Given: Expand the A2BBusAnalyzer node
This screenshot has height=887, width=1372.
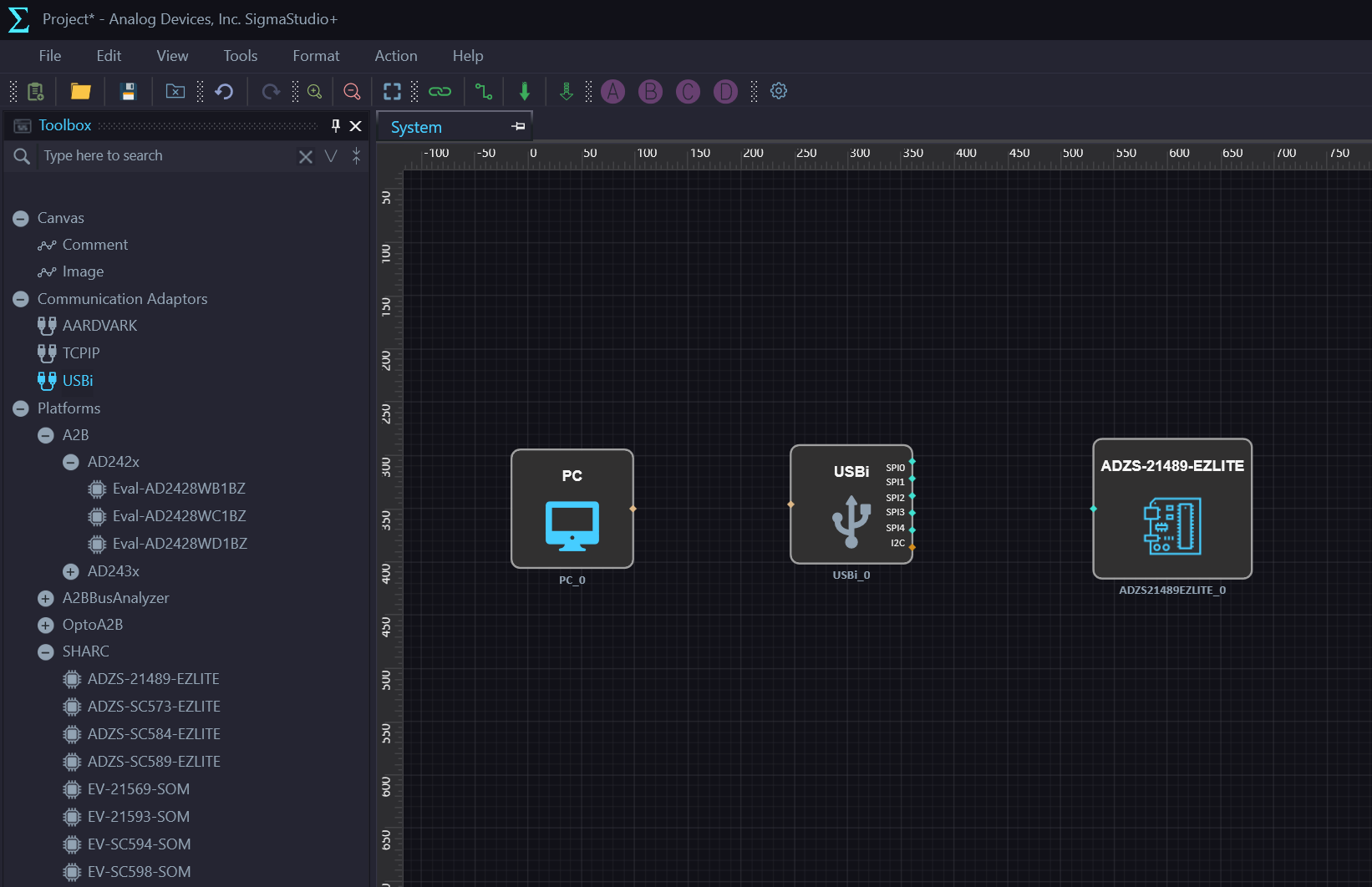Looking at the screenshot, I should pos(46,599).
